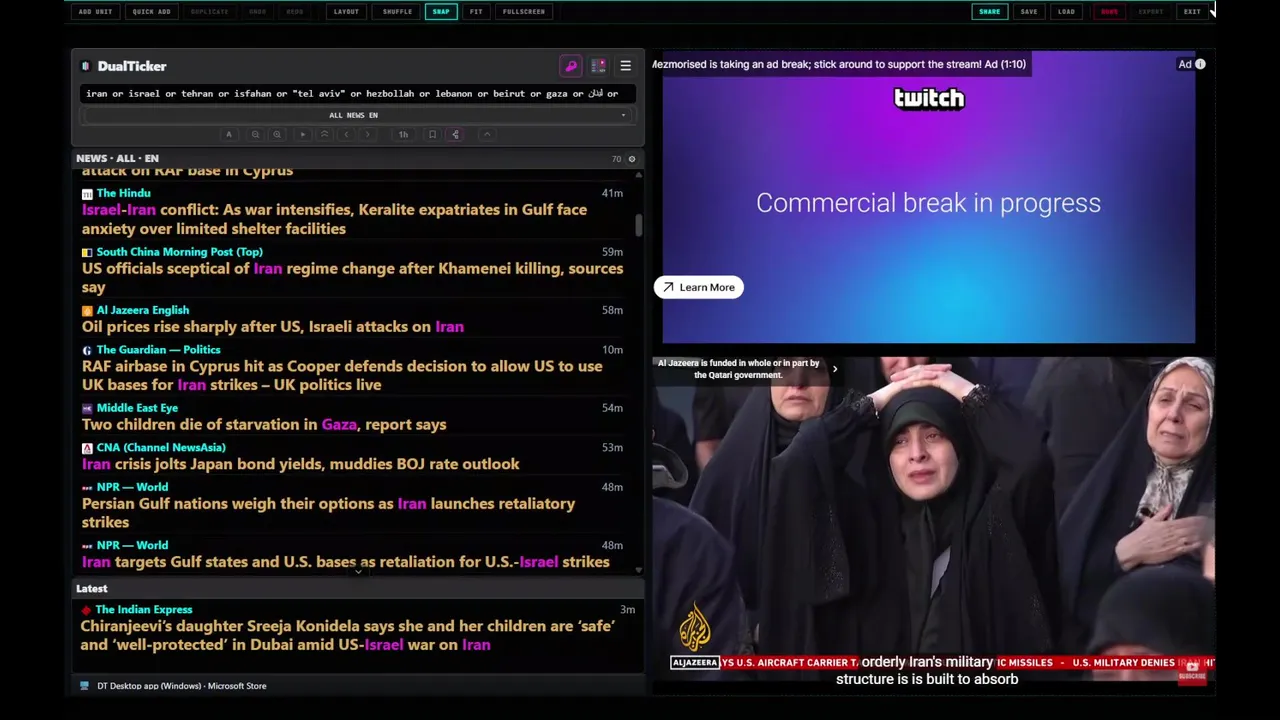
Task: Click the 'NEWS · ALL · EN' panel title
Action: (x=117, y=159)
